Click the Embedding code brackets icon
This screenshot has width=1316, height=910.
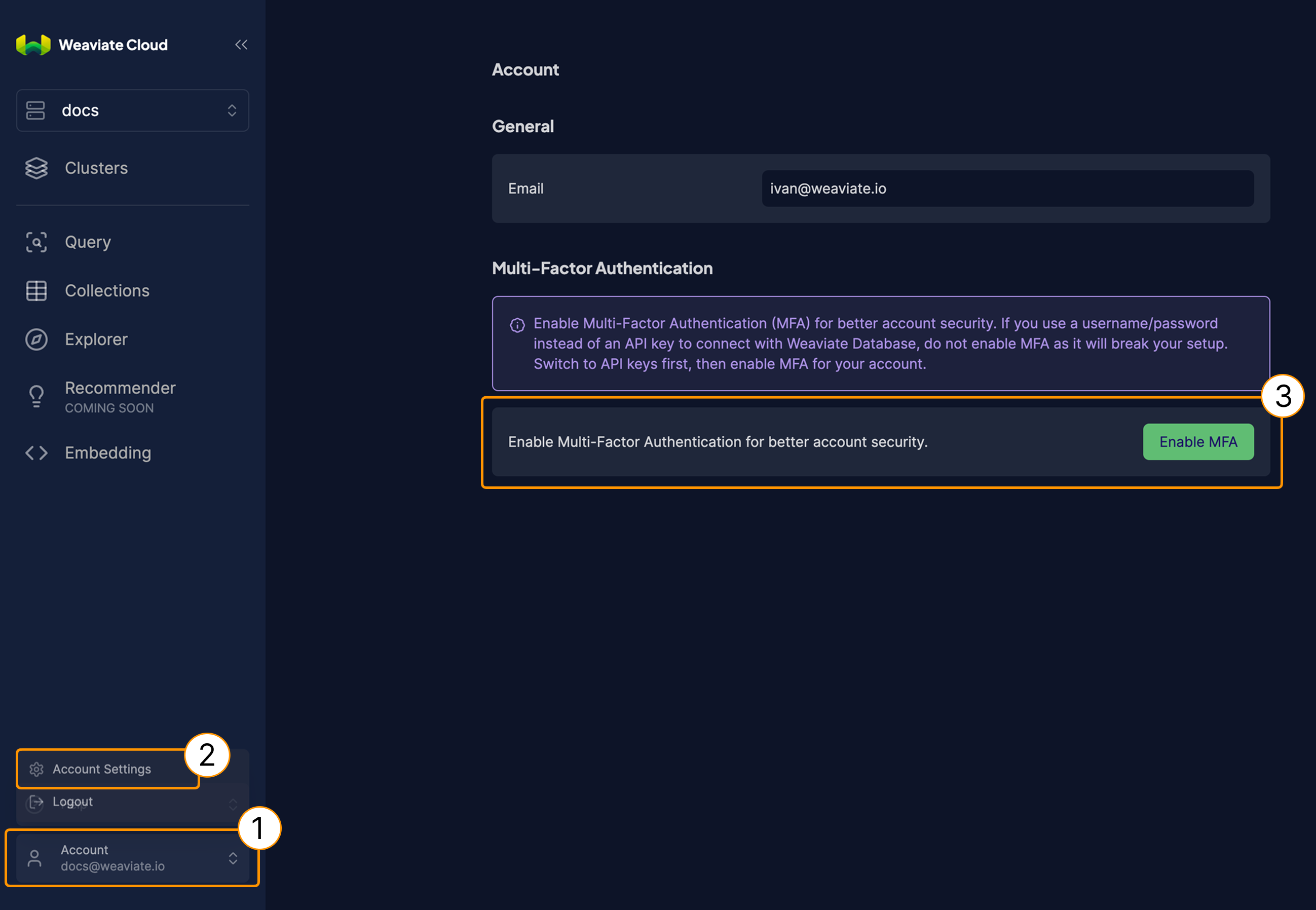click(36, 453)
